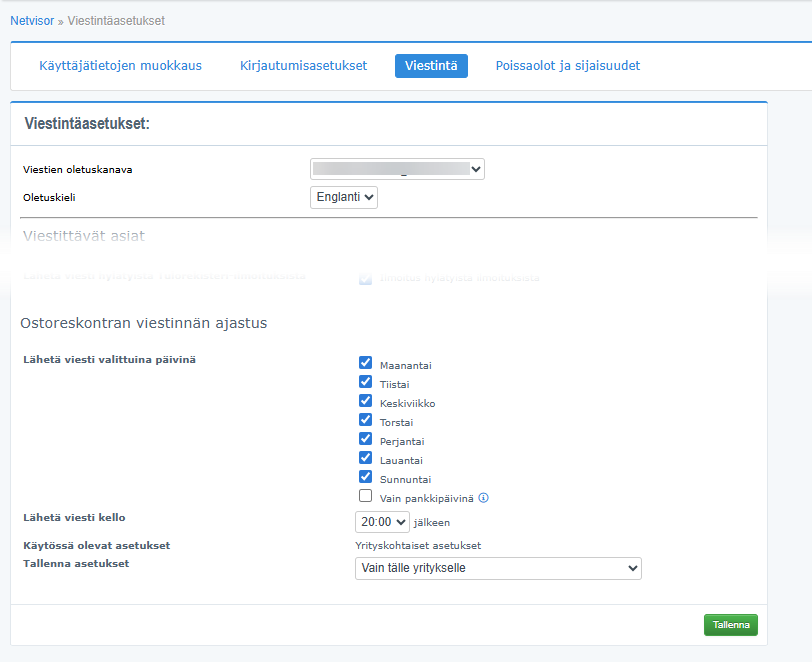Click the green Tallenna button
The image size is (812, 662).
(731, 625)
